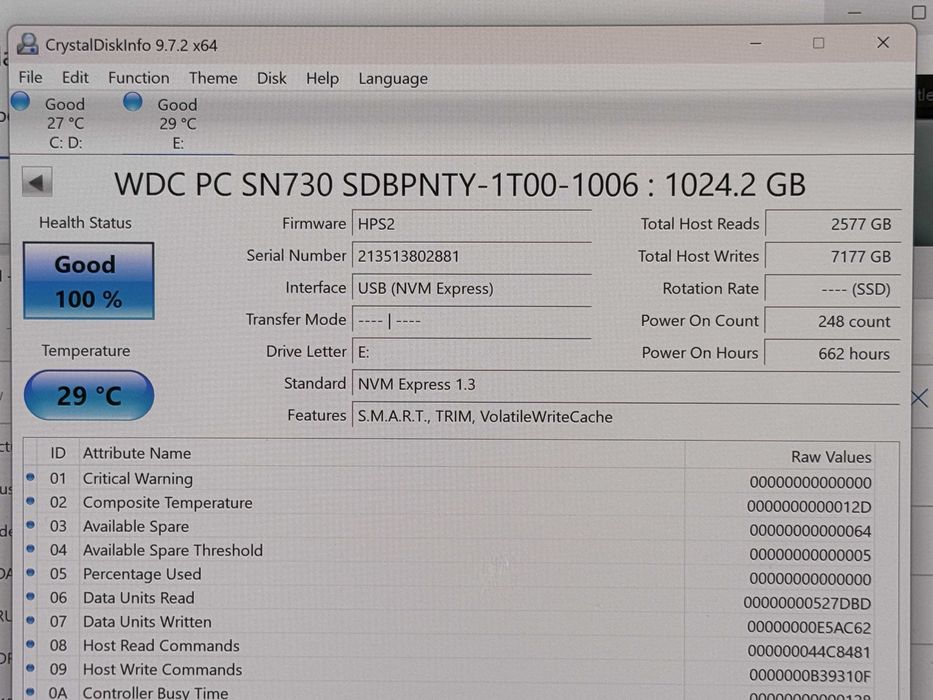Select the E: disk status orb

tap(133, 102)
